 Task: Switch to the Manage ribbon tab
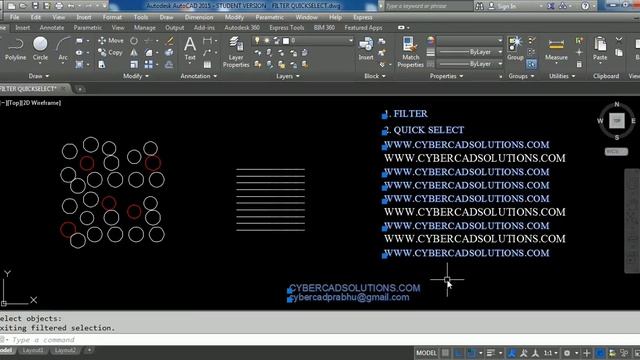[x=145, y=27]
